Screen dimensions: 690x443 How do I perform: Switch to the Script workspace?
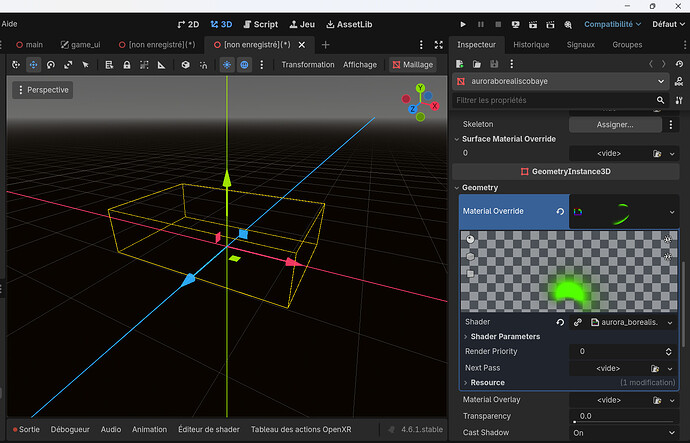[x=259, y=23]
